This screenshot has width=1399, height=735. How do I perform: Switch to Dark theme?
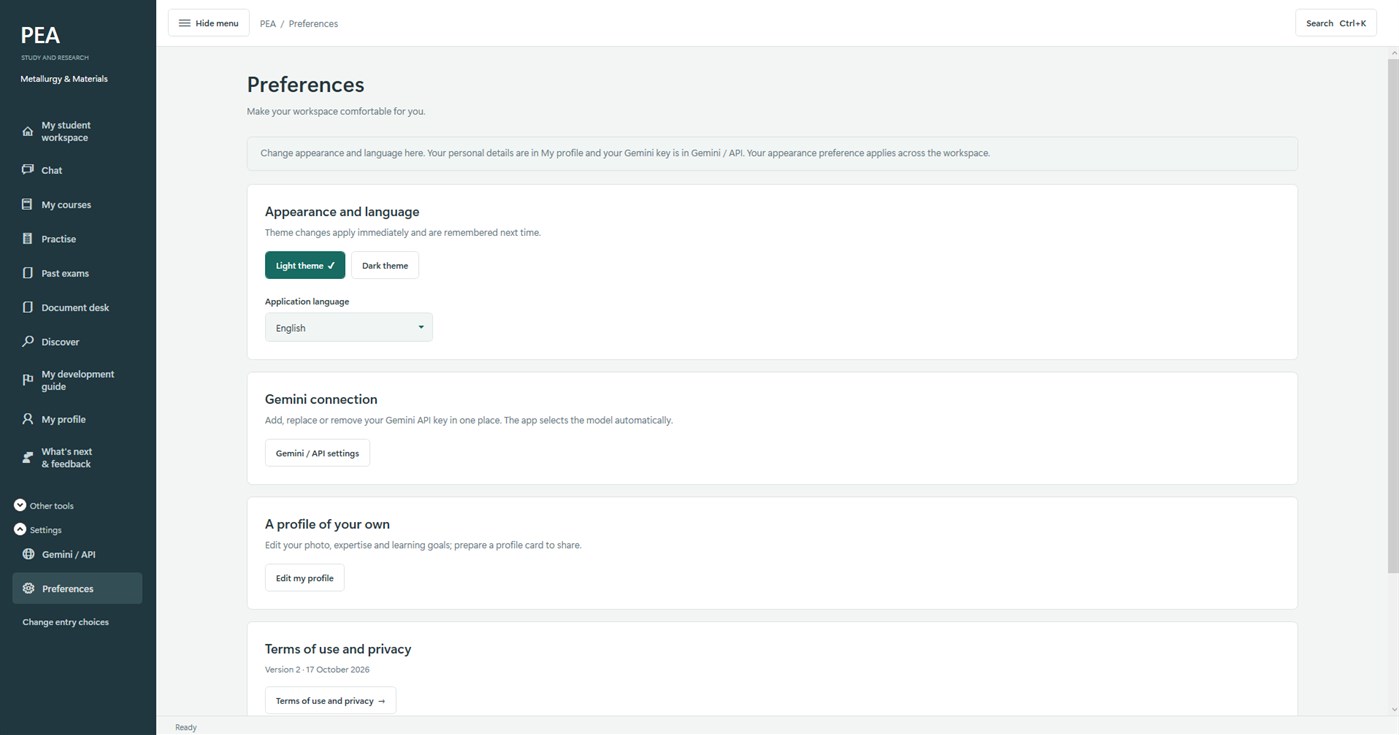click(385, 265)
